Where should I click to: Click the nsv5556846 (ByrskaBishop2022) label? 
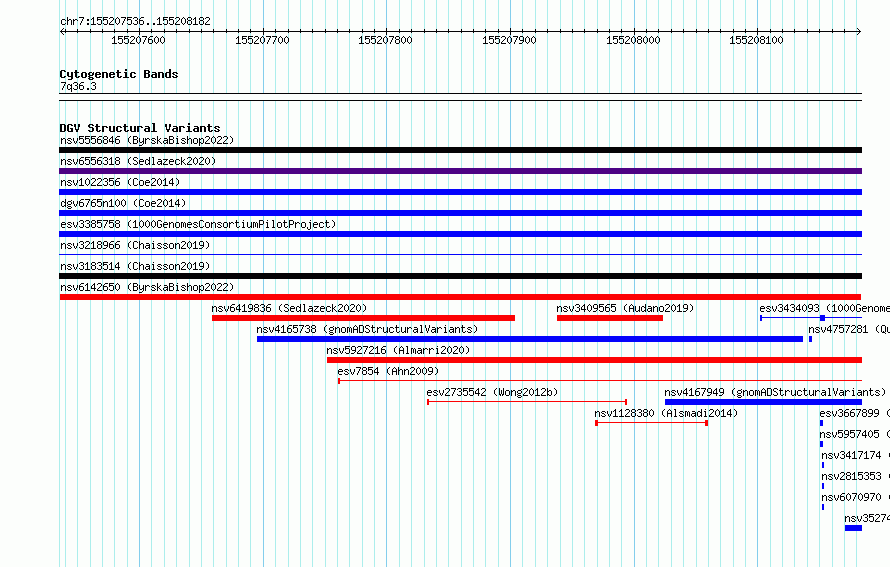tap(147, 140)
